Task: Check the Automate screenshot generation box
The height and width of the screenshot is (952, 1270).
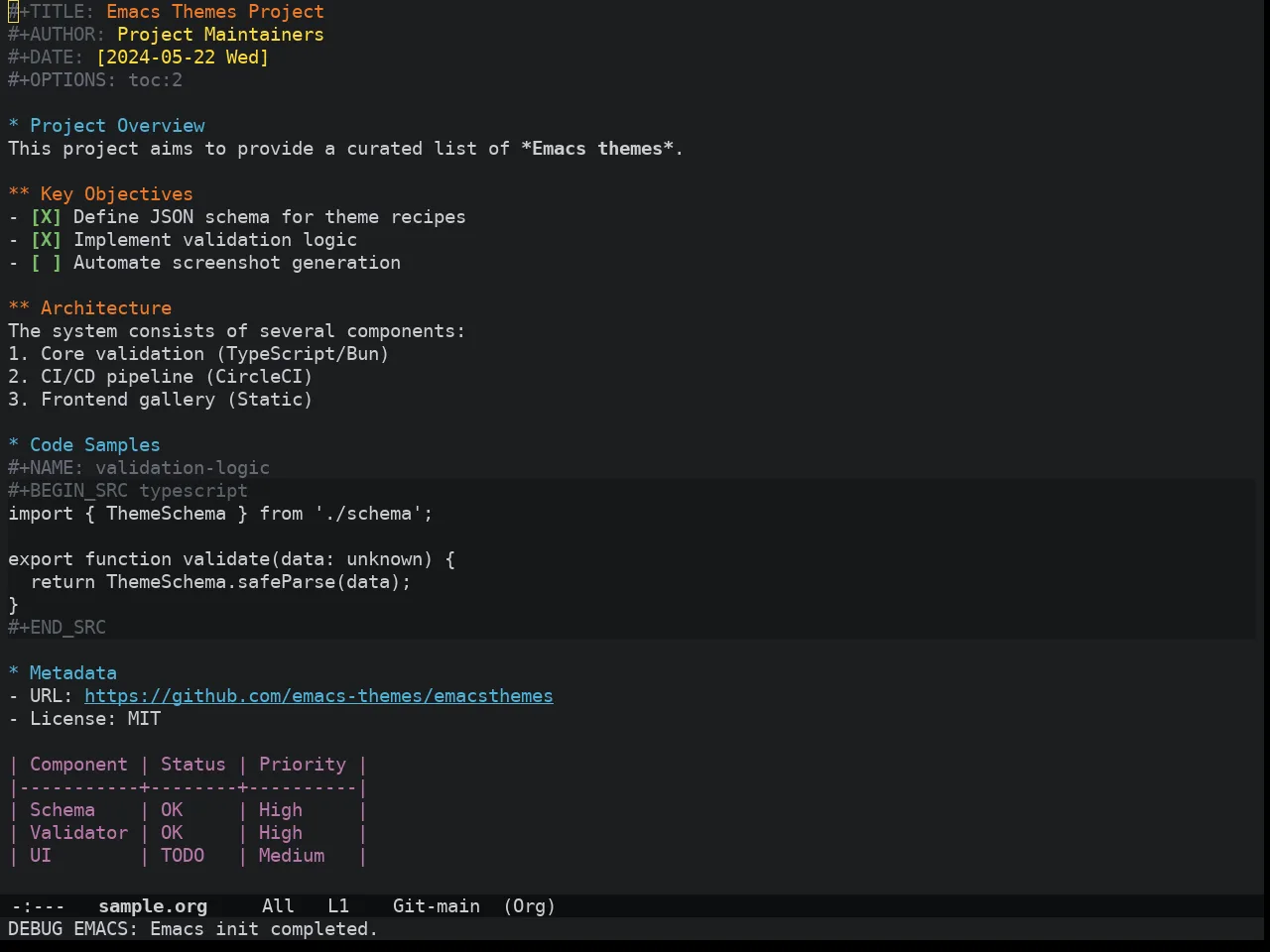Action: coord(46,263)
